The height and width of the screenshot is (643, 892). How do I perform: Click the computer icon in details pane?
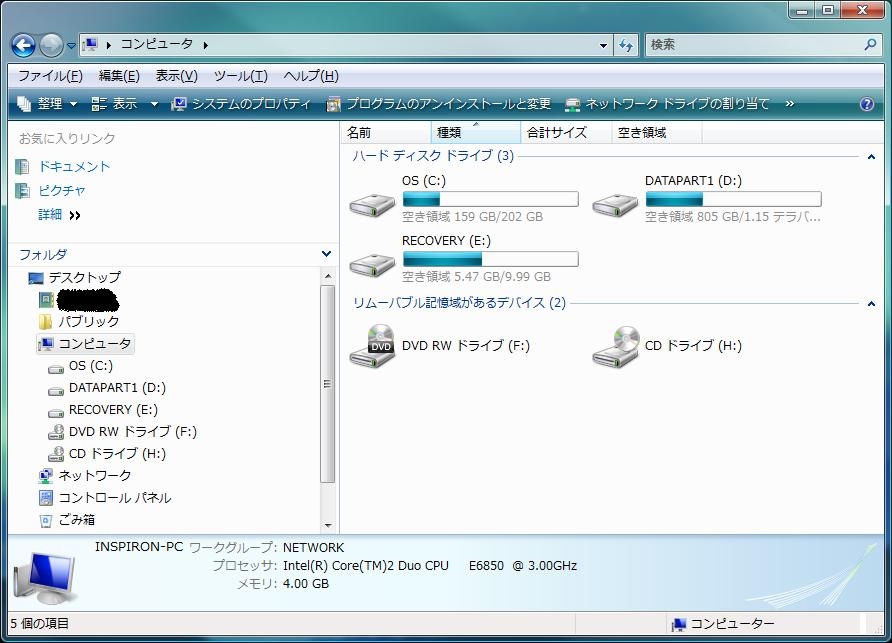46,577
